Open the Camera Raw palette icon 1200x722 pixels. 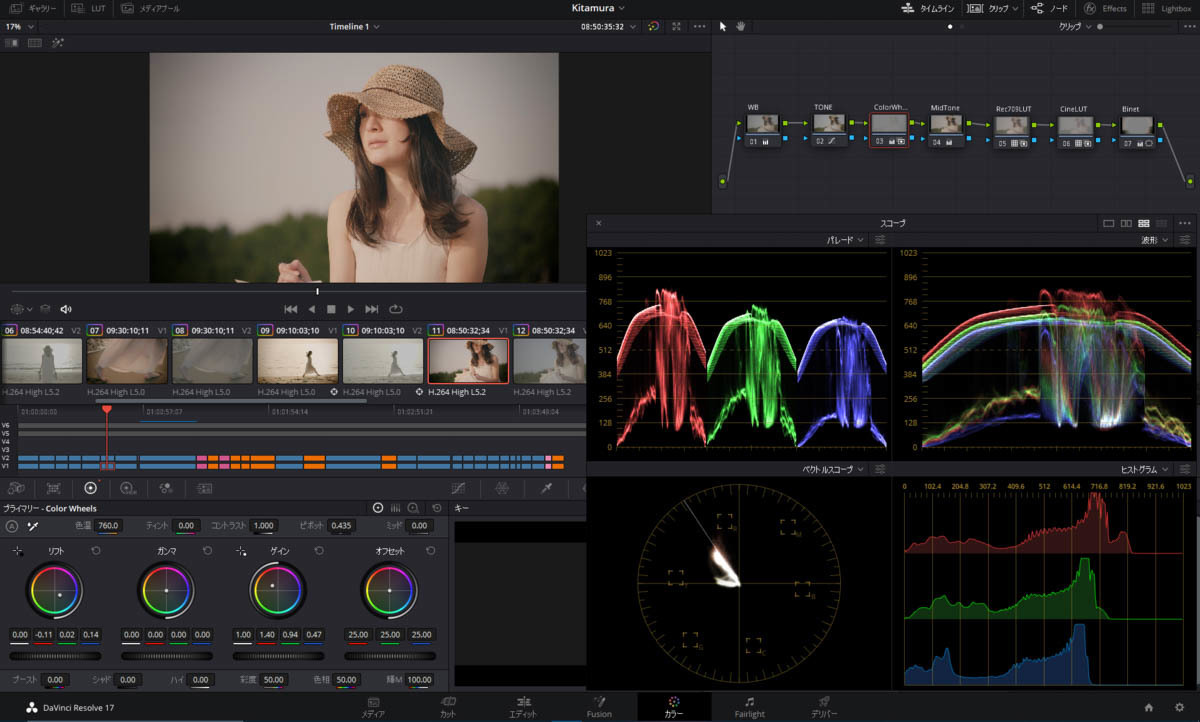coord(16,488)
